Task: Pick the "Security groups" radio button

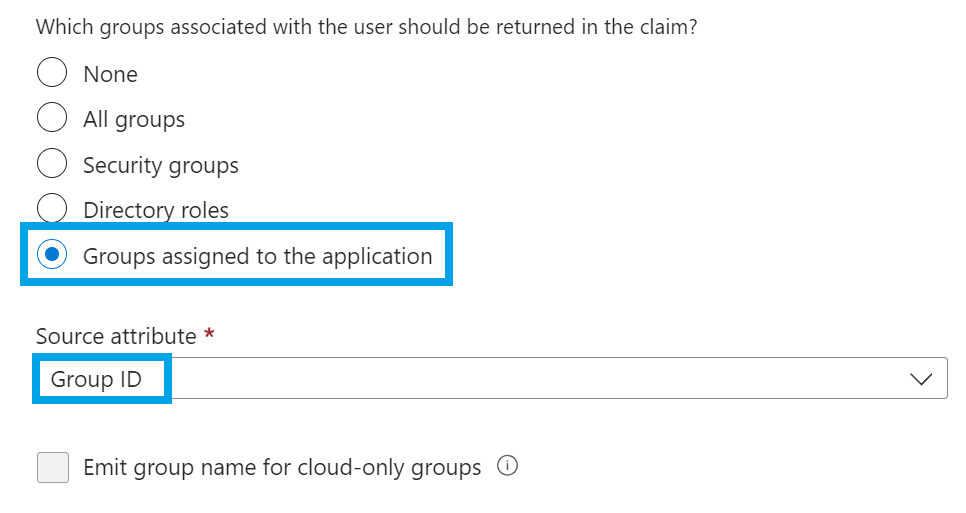Action: coord(52,163)
